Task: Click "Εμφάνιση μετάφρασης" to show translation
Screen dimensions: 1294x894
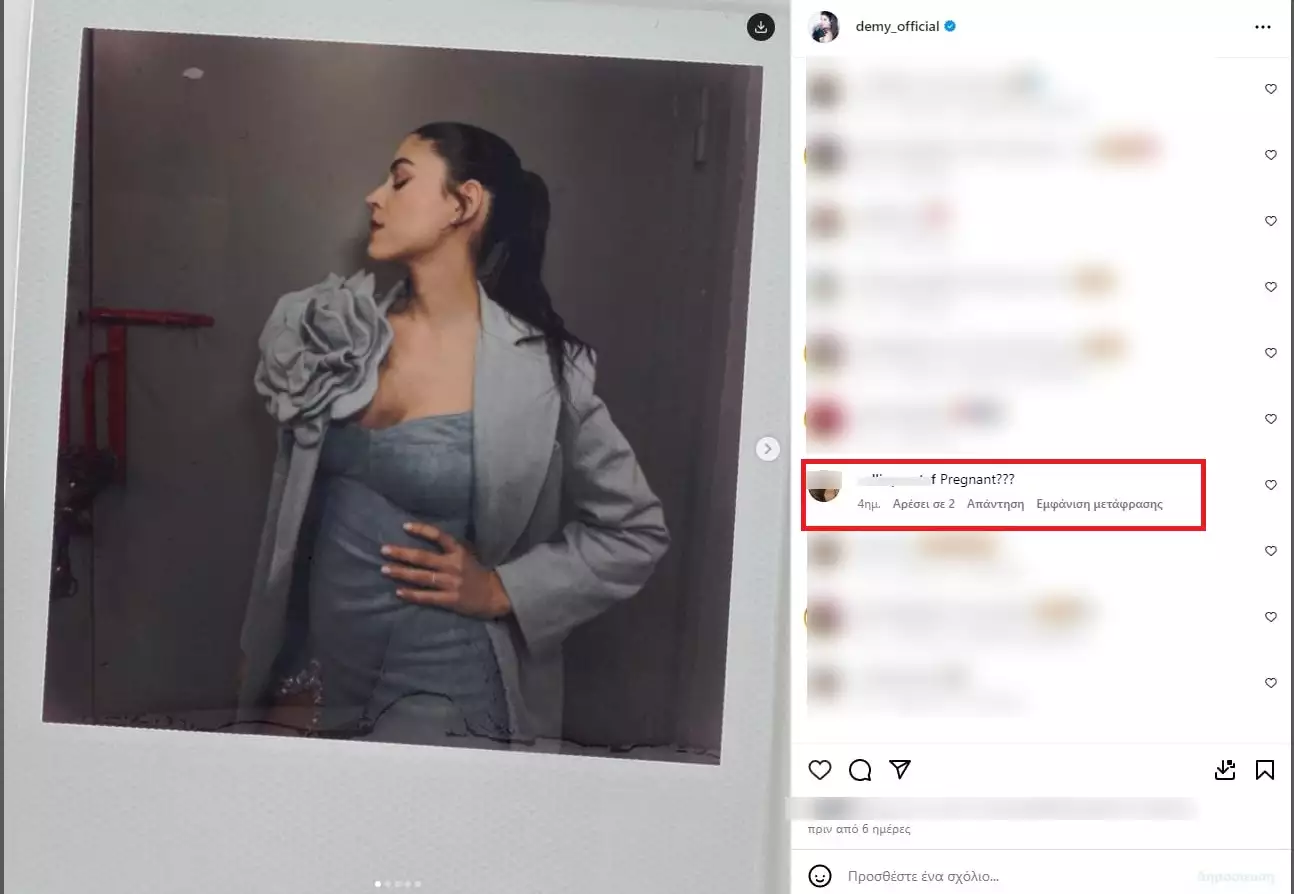Action: [1100, 504]
